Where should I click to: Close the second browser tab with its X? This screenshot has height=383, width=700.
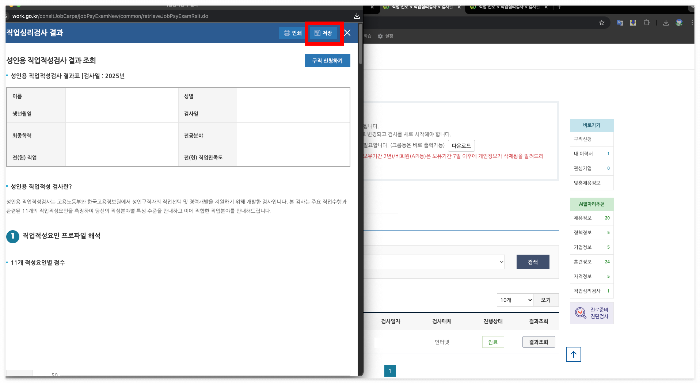546,8
